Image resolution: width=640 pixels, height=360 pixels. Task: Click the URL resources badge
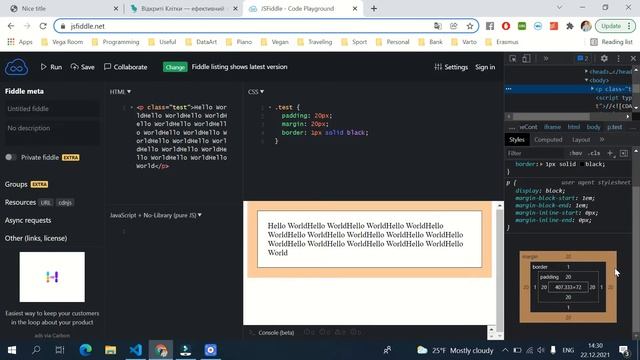[46, 202]
